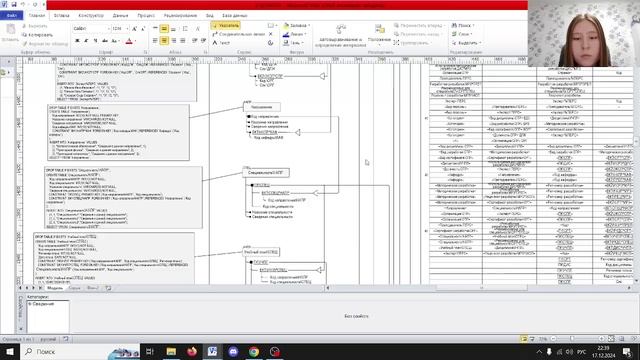Increase font size with grow-font icon
The width and height of the screenshot is (640, 360).
[x=134, y=29]
